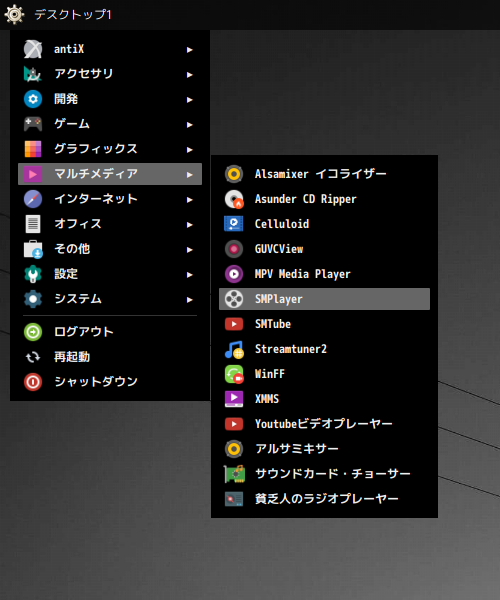This screenshot has height=600, width=500.
Task: Open the 開発 category label
Action: (66, 99)
